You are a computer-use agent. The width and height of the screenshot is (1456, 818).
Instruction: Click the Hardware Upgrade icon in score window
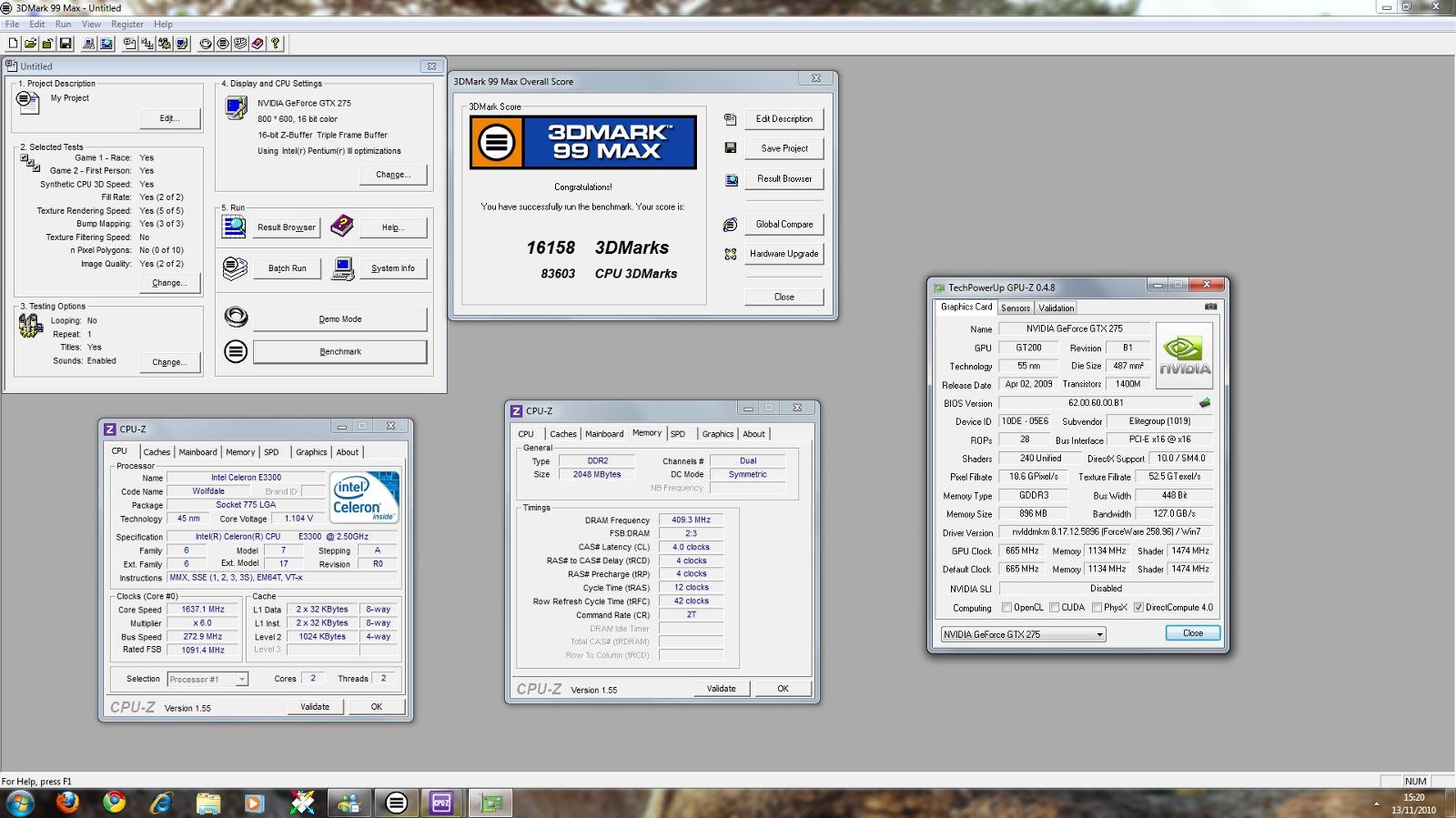click(x=730, y=255)
